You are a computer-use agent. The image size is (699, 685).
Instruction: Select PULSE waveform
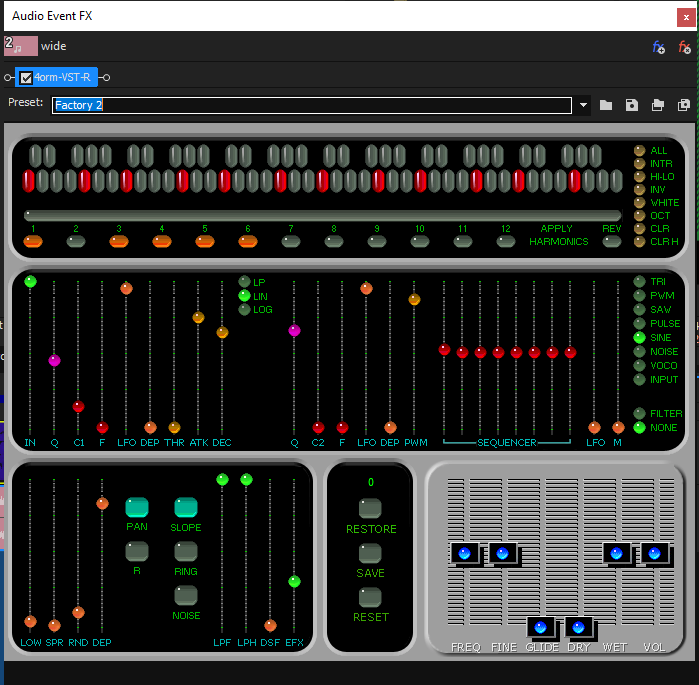(639, 323)
